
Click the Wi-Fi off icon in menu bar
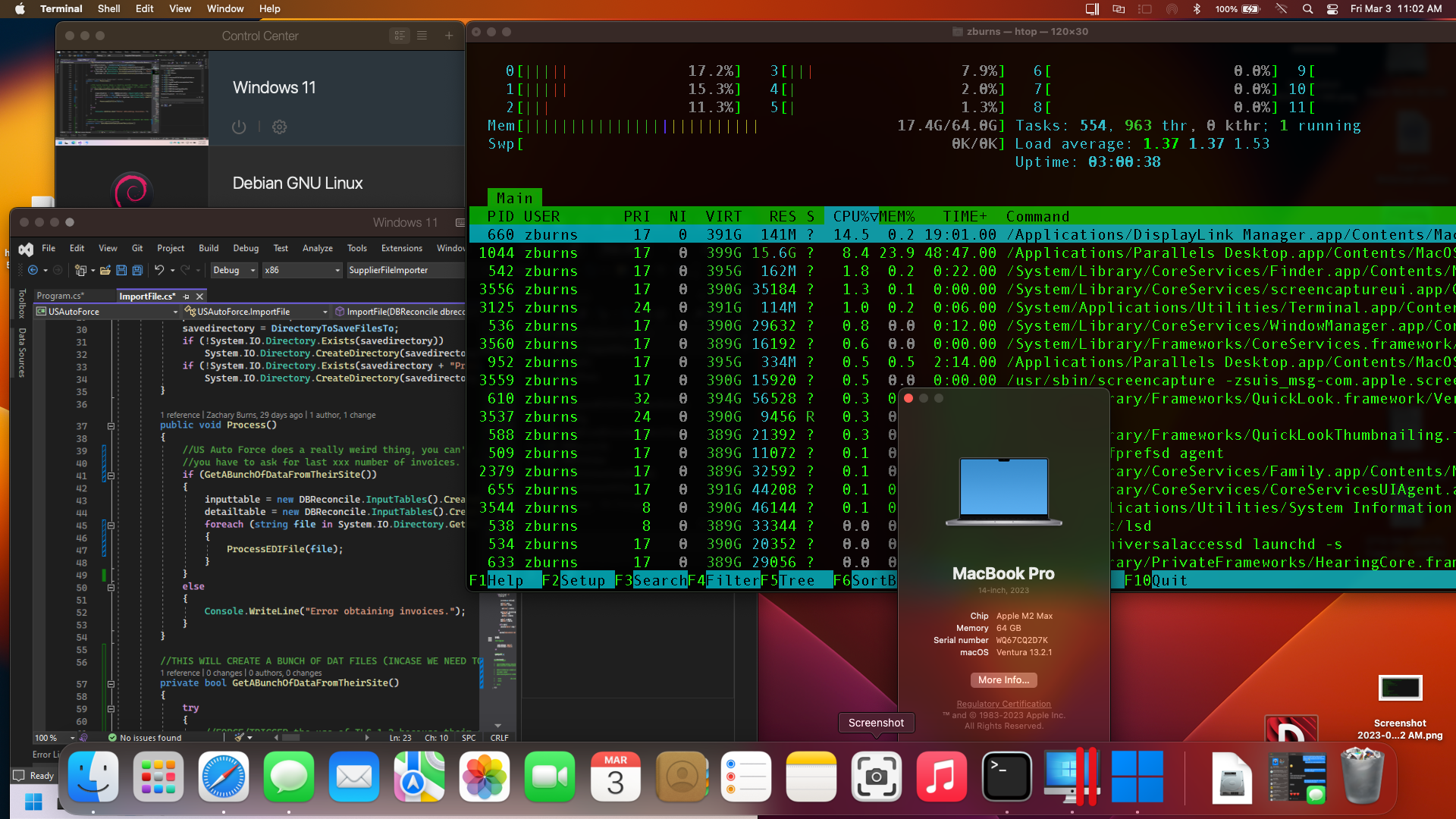(1282, 9)
